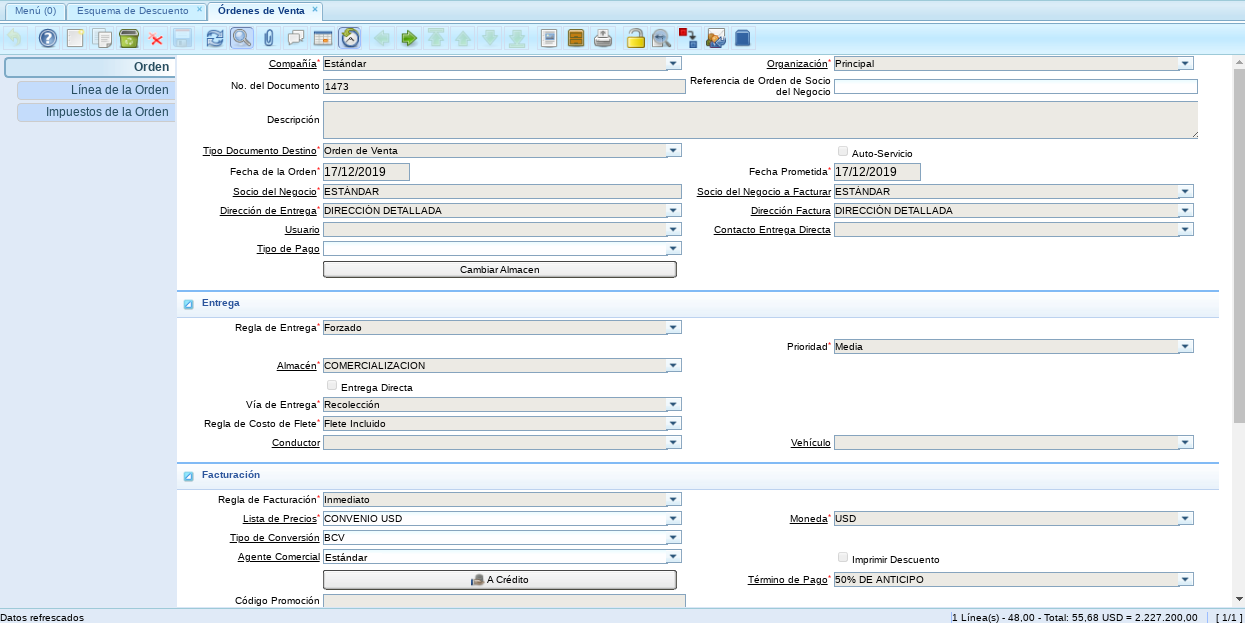Collapse the Entrega section
This screenshot has height=623, width=1245.
(188, 303)
